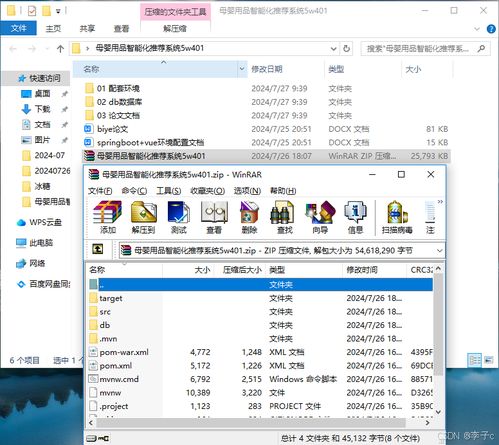
Task: Click the WinRAR Add (添加) toolbar icon
Action: [107, 217]
